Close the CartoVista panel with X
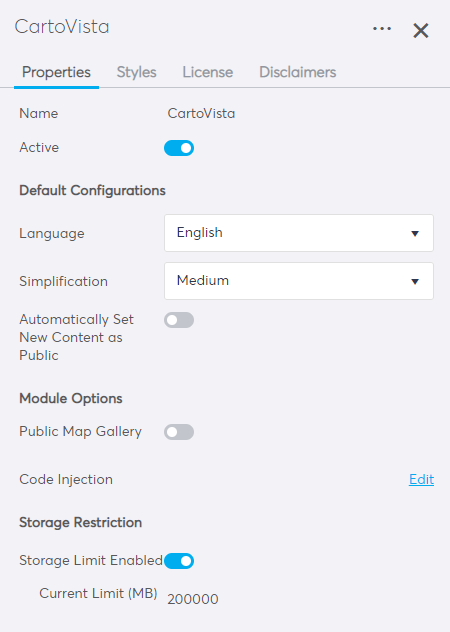 click(x=421, y=31)
